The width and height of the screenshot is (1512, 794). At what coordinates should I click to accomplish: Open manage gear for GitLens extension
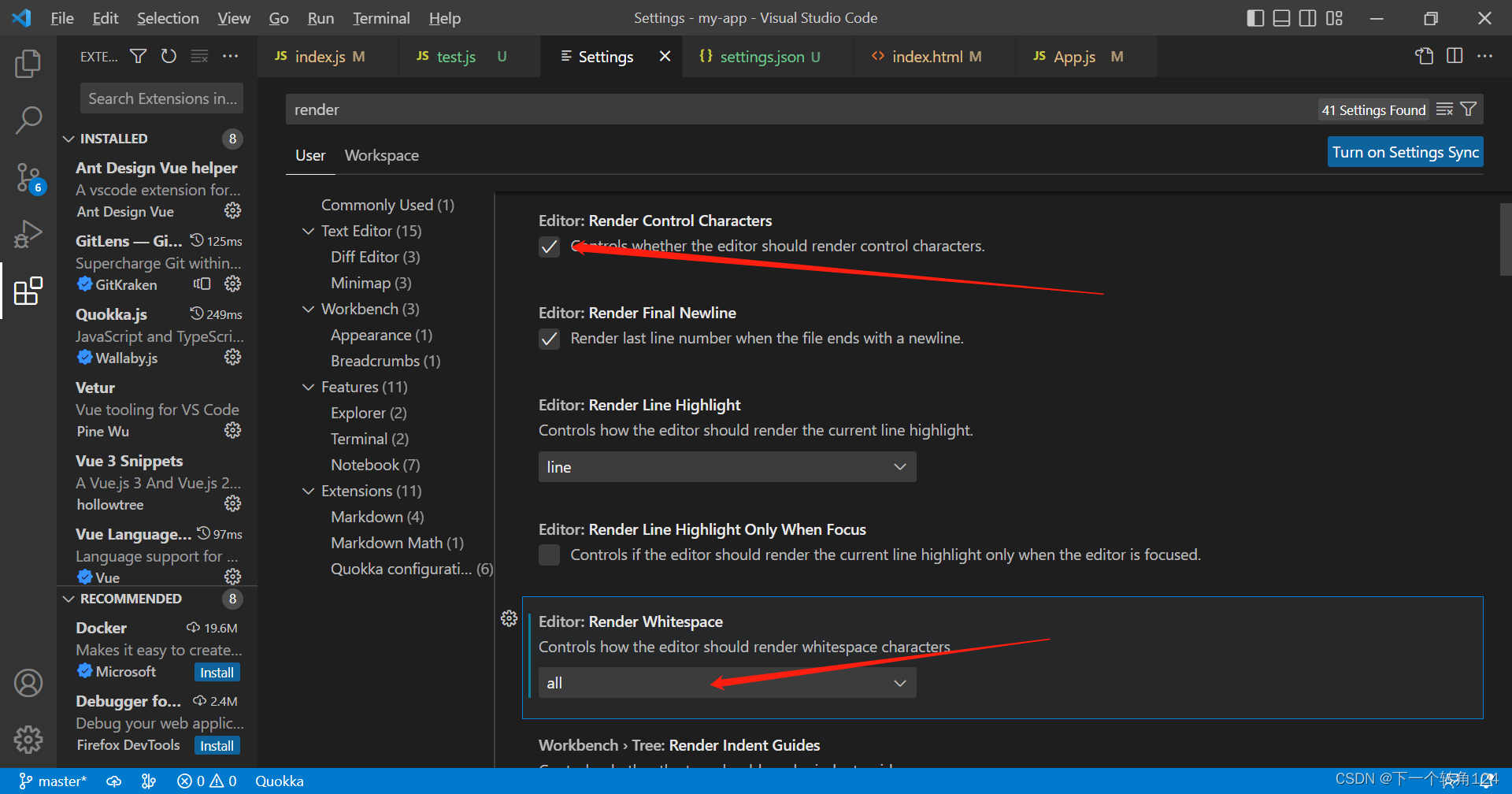(232, 284)
